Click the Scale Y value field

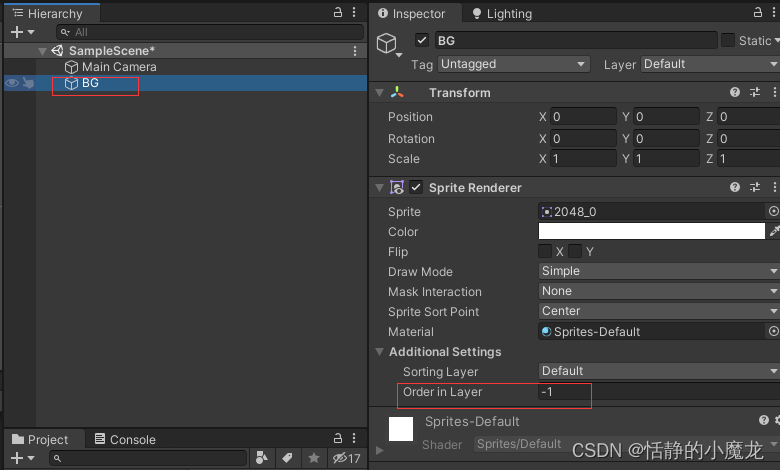click(x=666, y=159)
